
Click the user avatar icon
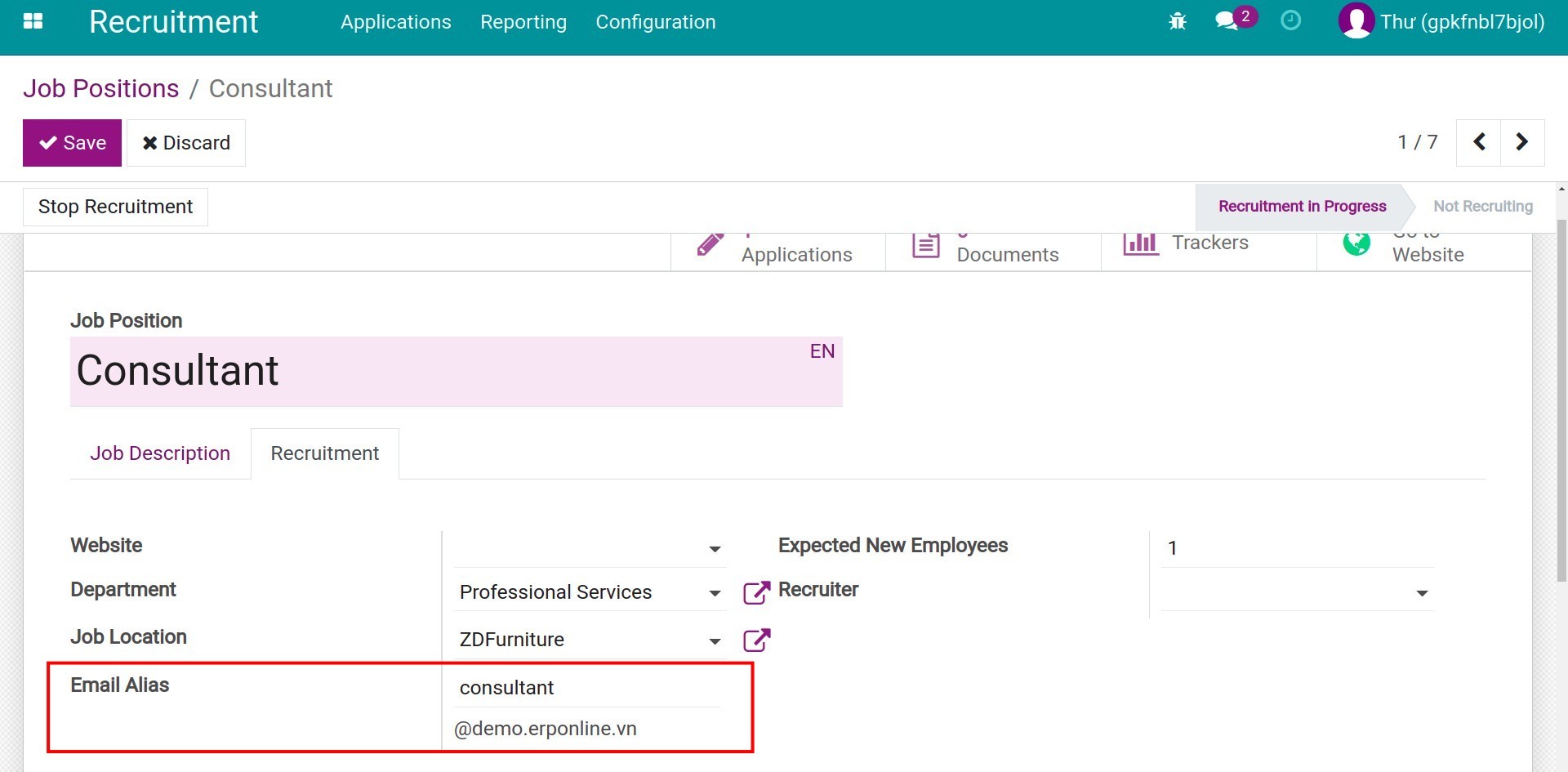point(1356,21)
